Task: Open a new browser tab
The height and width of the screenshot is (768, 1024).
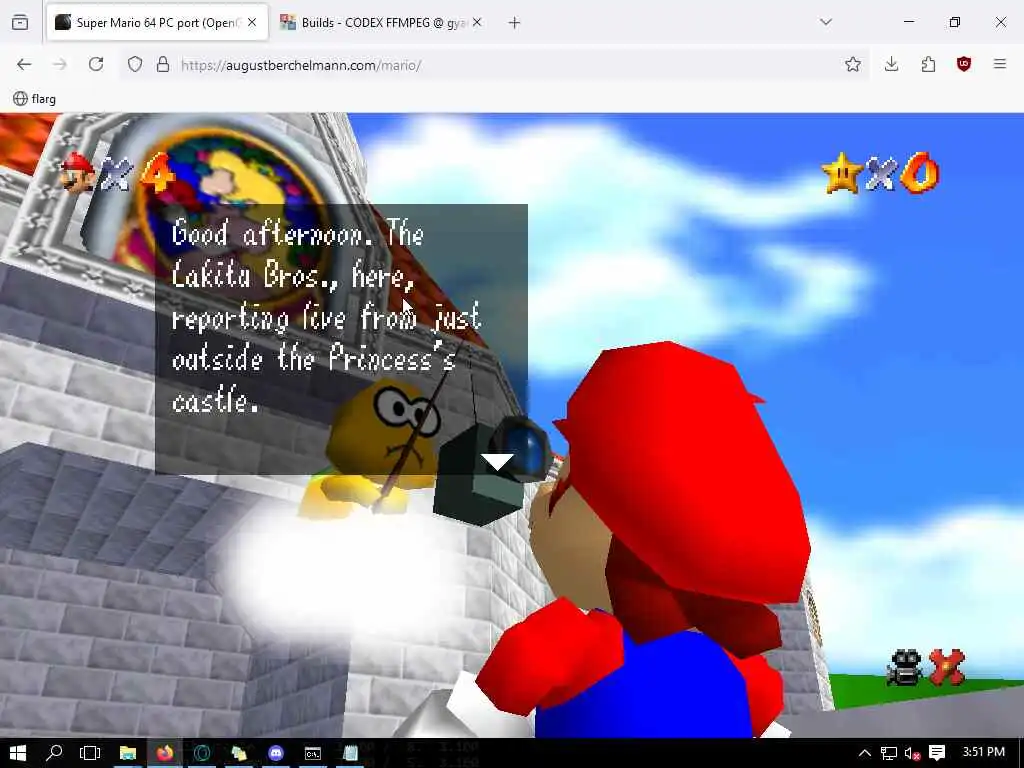Action: click(515, 23)
